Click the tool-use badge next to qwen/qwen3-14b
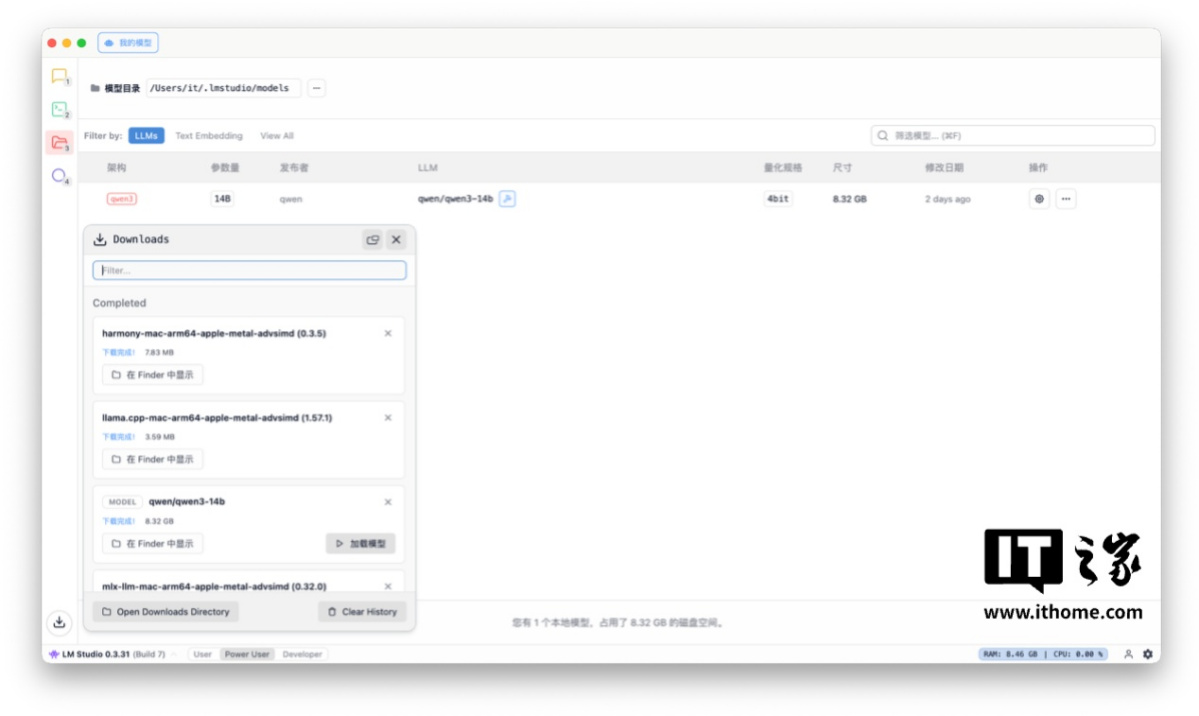Viewport: 1199px width, 716px height. 507,199
